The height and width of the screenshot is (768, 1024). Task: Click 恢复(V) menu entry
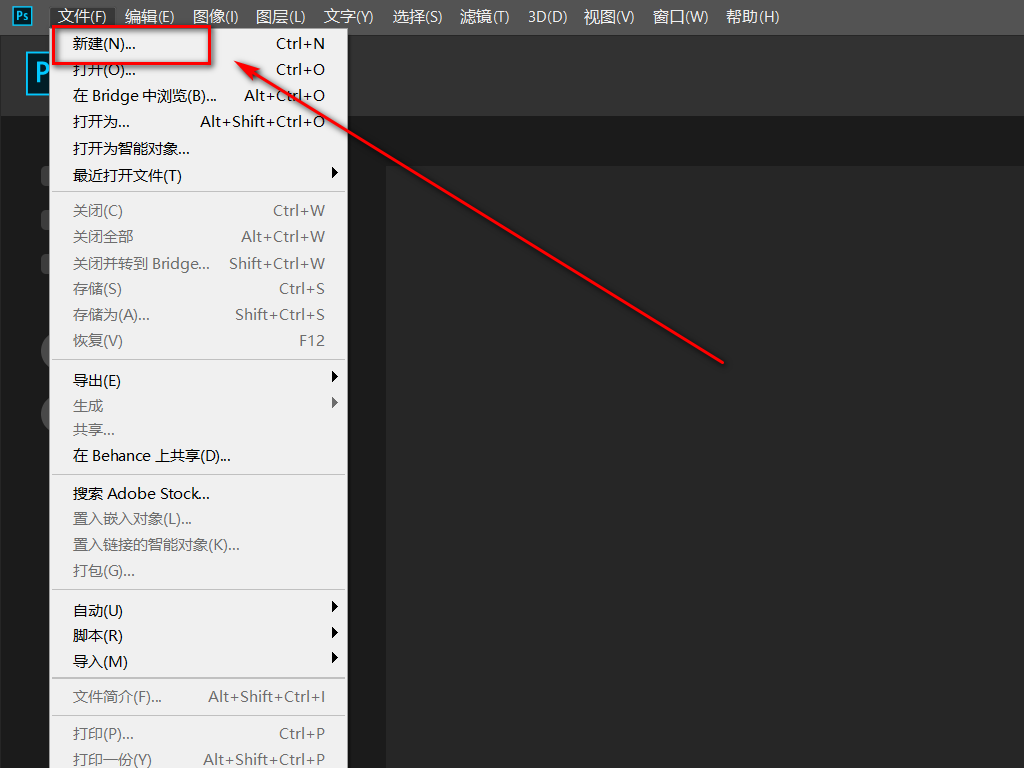click(199, 341)
